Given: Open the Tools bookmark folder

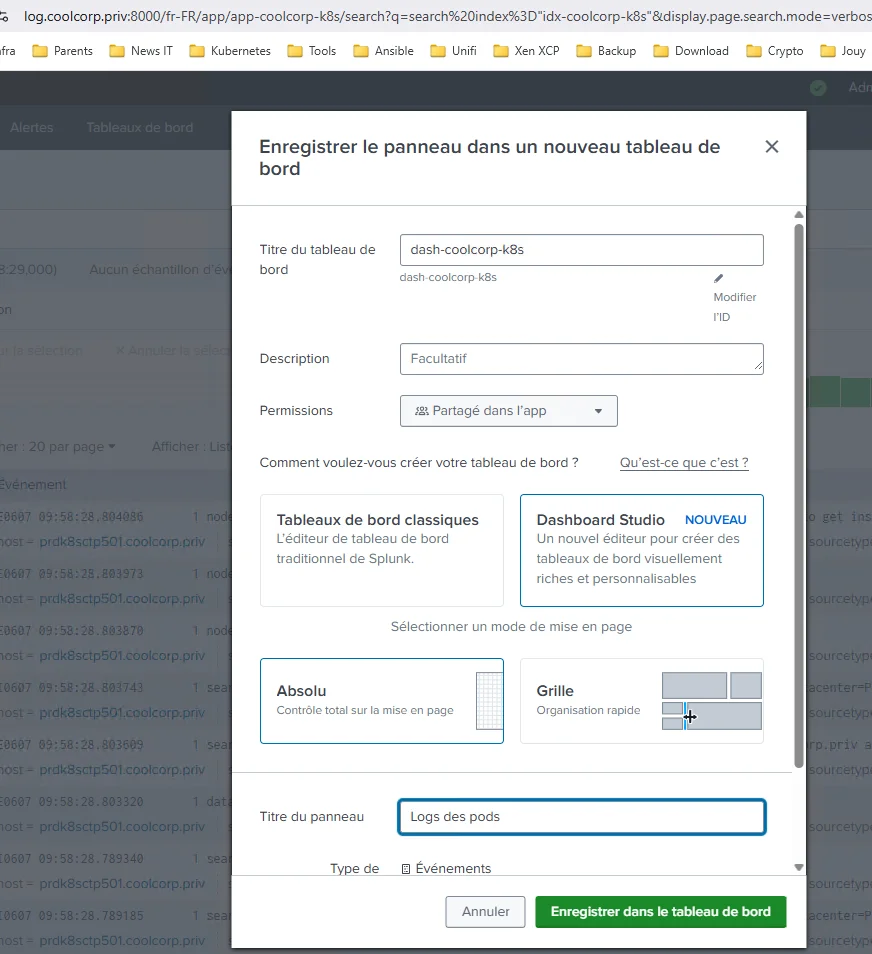Looking at the screenshot, I should [x=312, y=51].
